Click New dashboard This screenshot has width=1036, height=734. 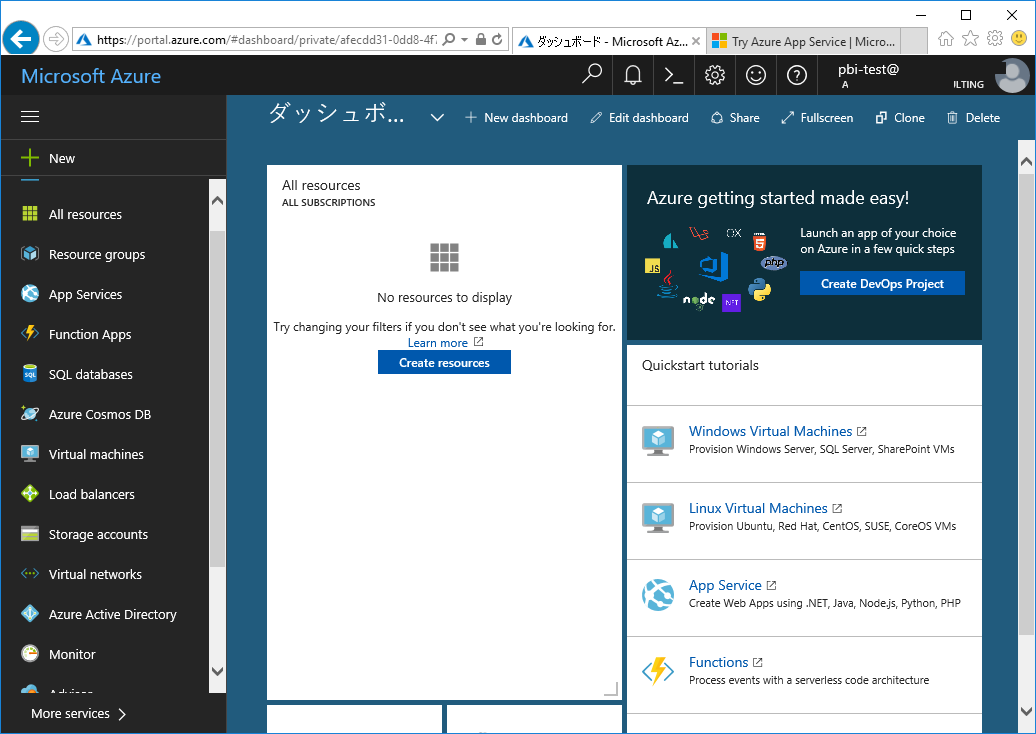pos(516,118)
